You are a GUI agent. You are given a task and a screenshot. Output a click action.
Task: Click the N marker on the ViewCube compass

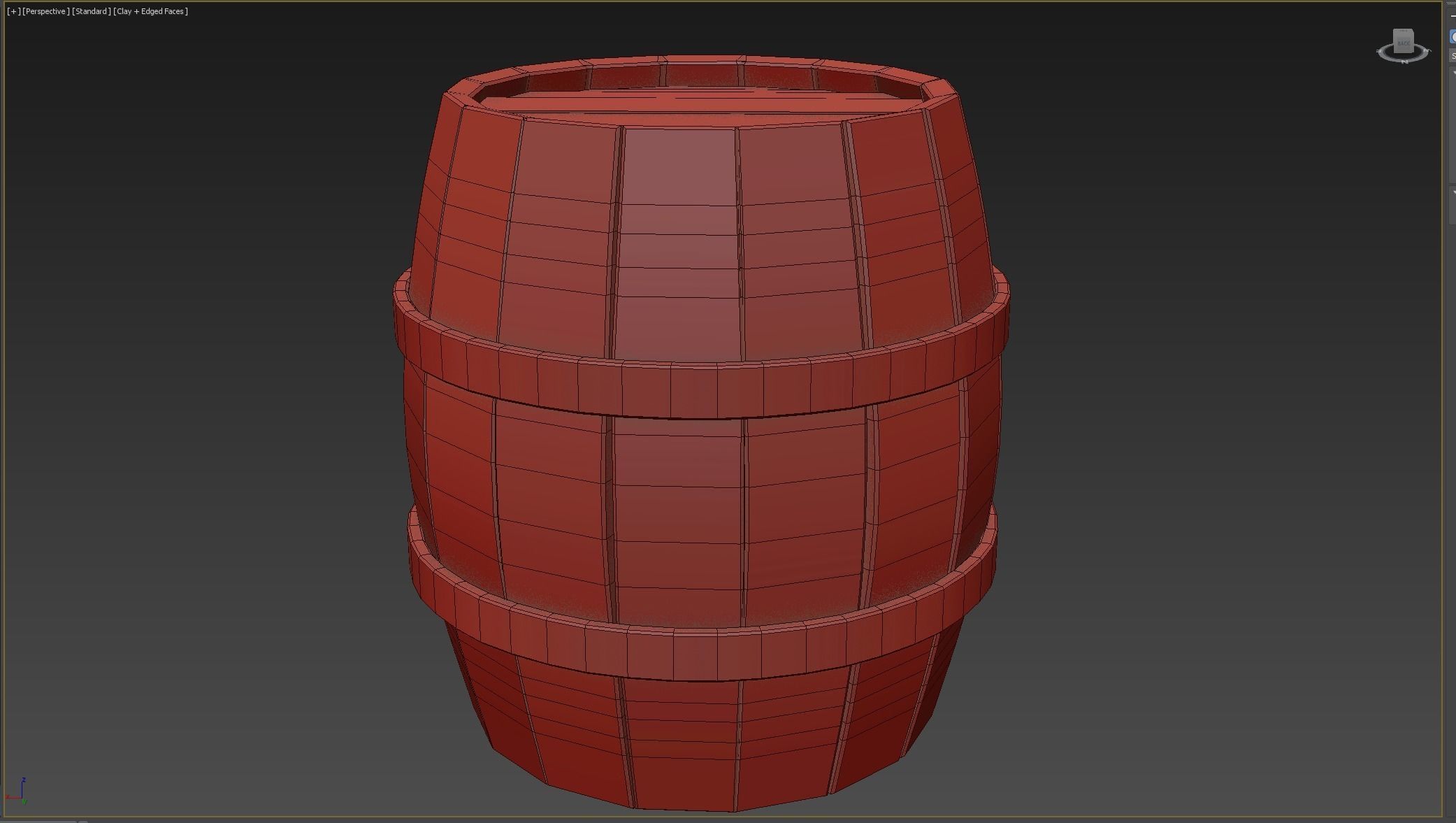[x=1404, y=62]
